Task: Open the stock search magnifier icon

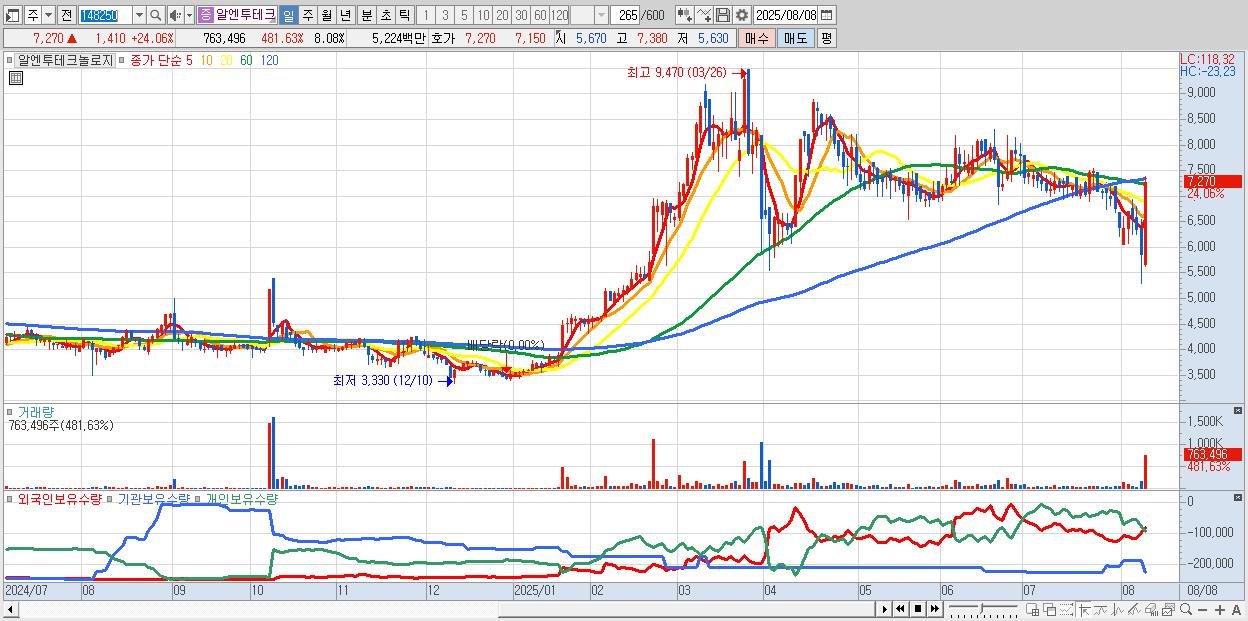Action: (155, 15)
